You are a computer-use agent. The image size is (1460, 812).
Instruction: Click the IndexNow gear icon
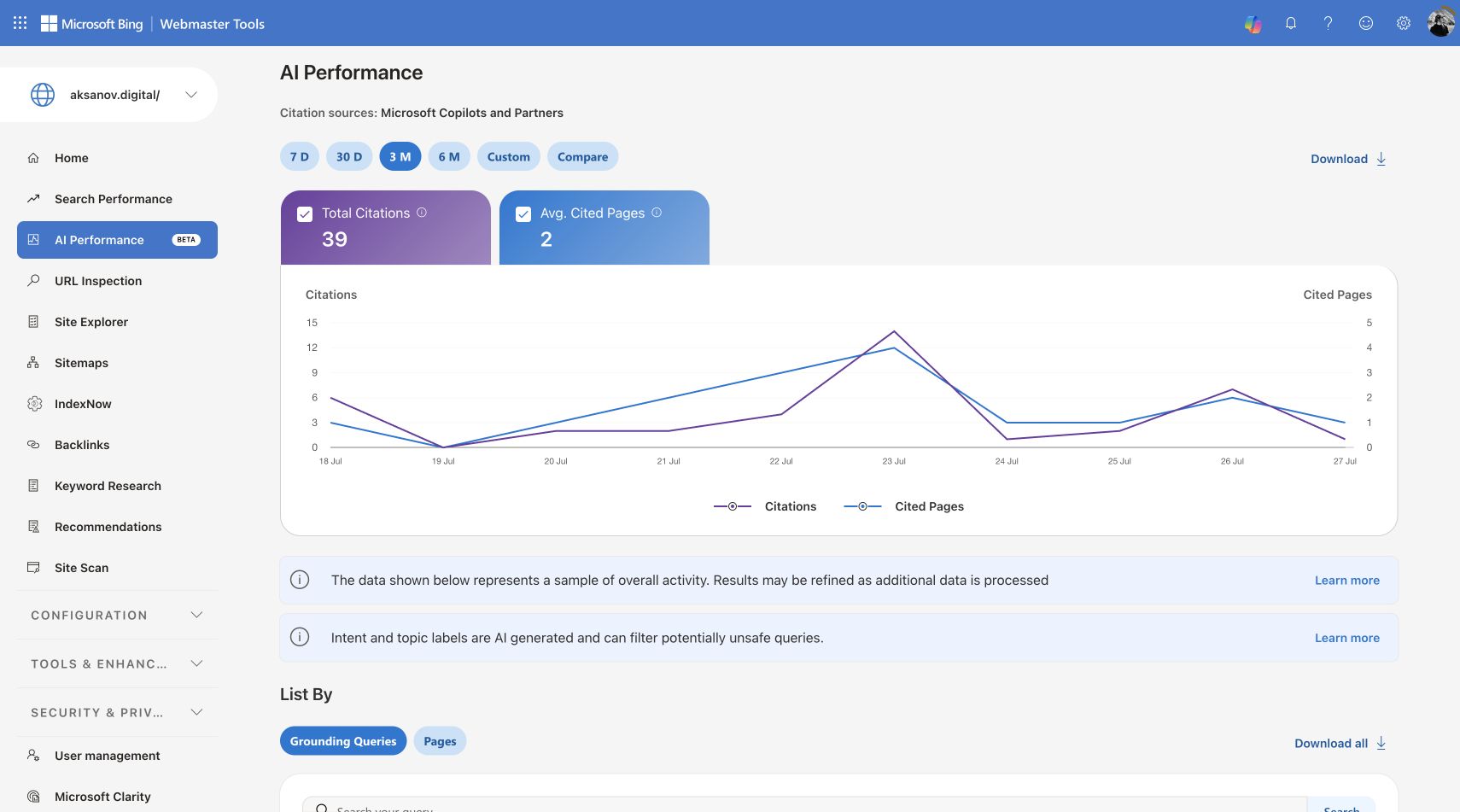34,404
